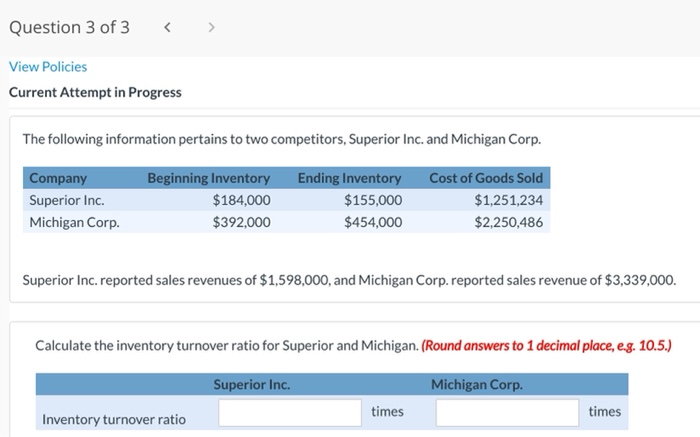Click the 'Michigan Corp.' answer column header
700x437 pixels.
(x=477, y=384)
